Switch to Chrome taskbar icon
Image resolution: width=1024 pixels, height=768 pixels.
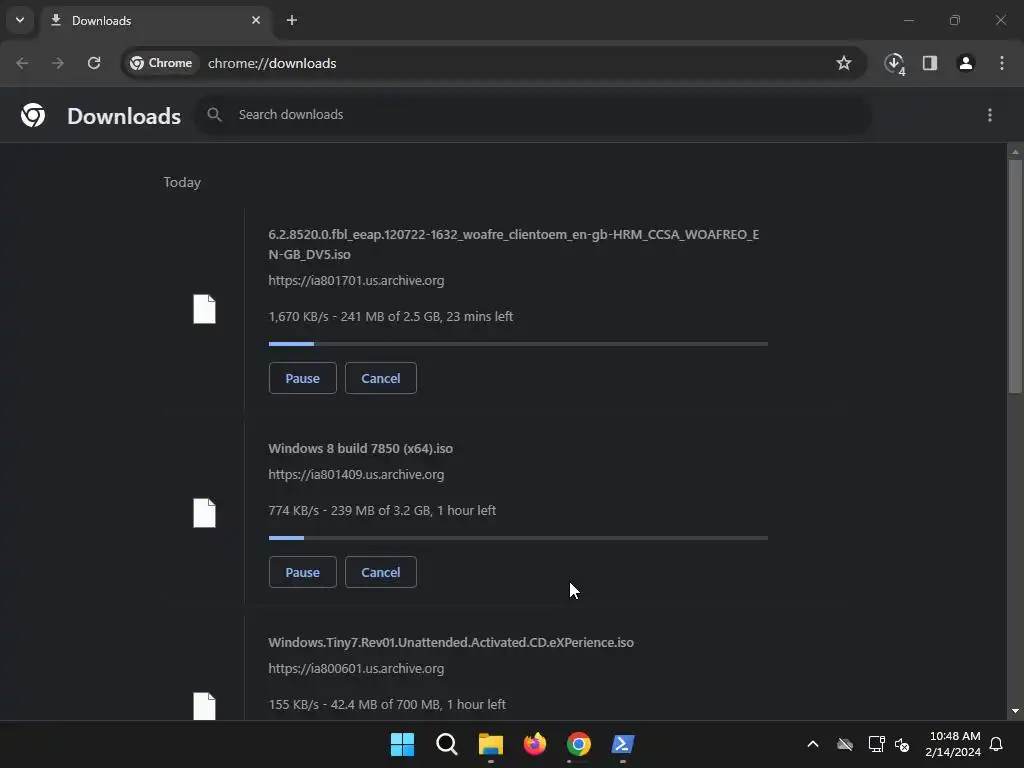[x=579, y=744]
